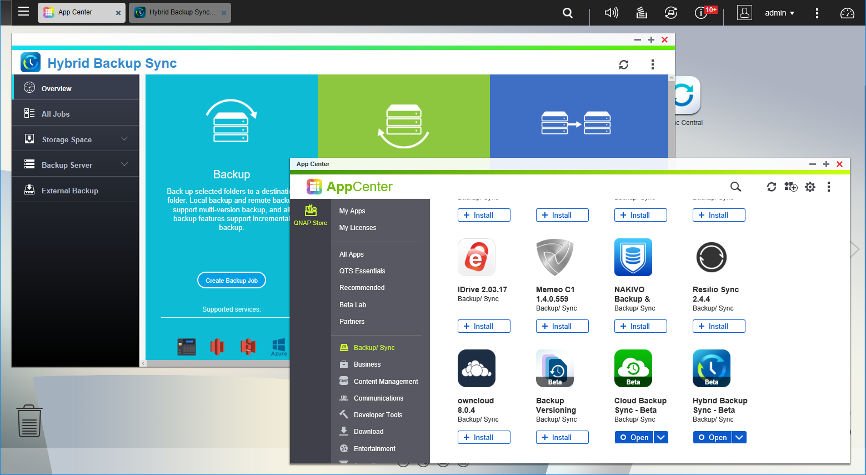Click the green Restore panel icon
Viewport: 866px width, 475px height.
404,125
